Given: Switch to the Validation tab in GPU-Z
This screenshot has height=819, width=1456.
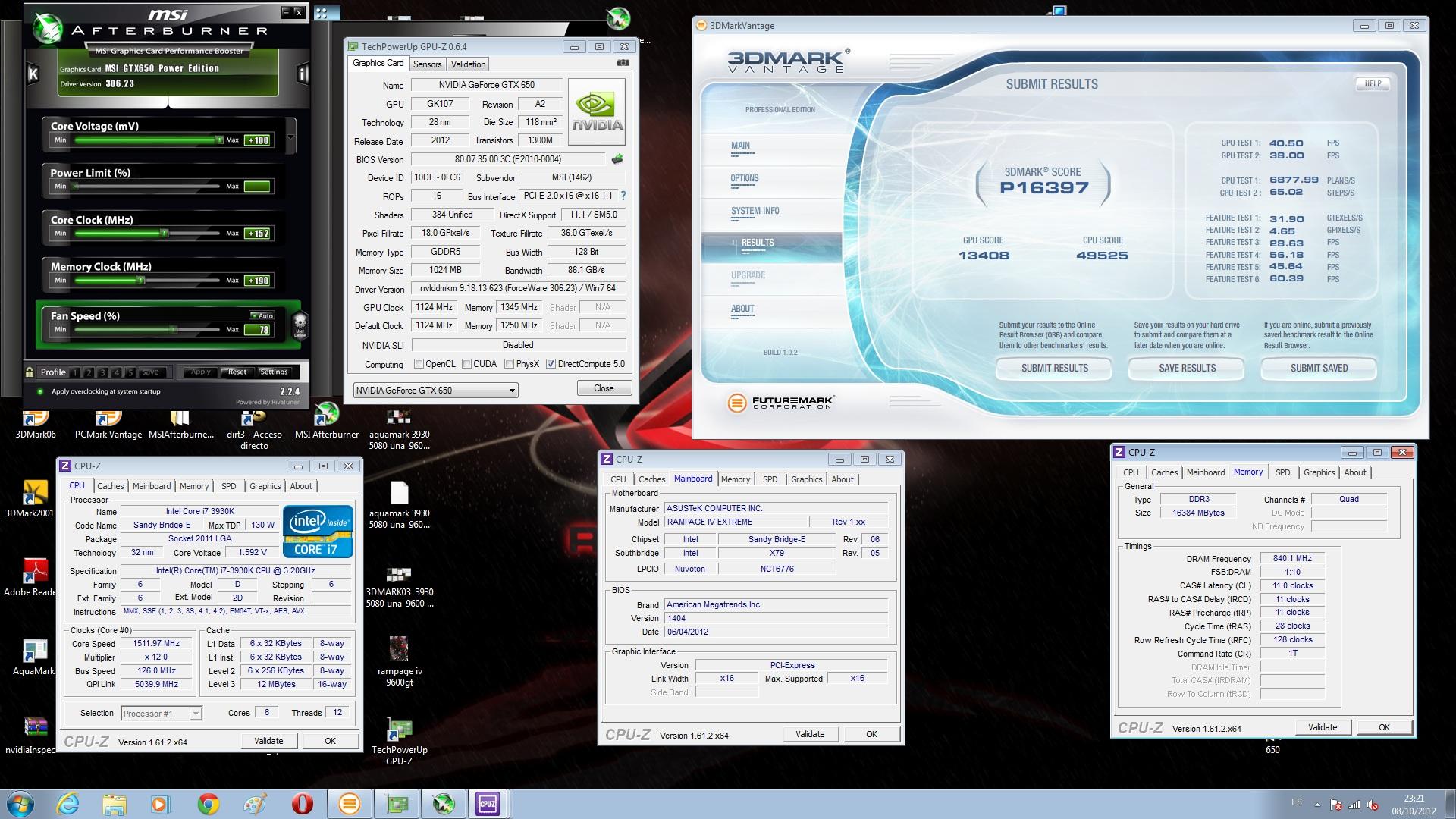Looking at the screenshot, I should tap(468, 64).
